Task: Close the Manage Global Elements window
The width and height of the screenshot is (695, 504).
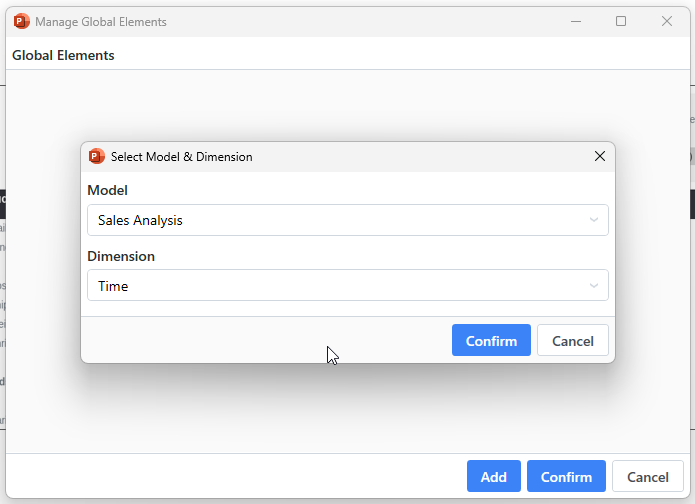Action: [667, 21]
